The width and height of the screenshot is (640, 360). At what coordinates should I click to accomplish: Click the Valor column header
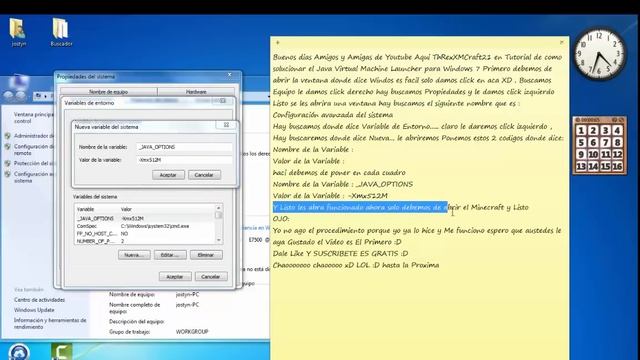pos(167,209)
